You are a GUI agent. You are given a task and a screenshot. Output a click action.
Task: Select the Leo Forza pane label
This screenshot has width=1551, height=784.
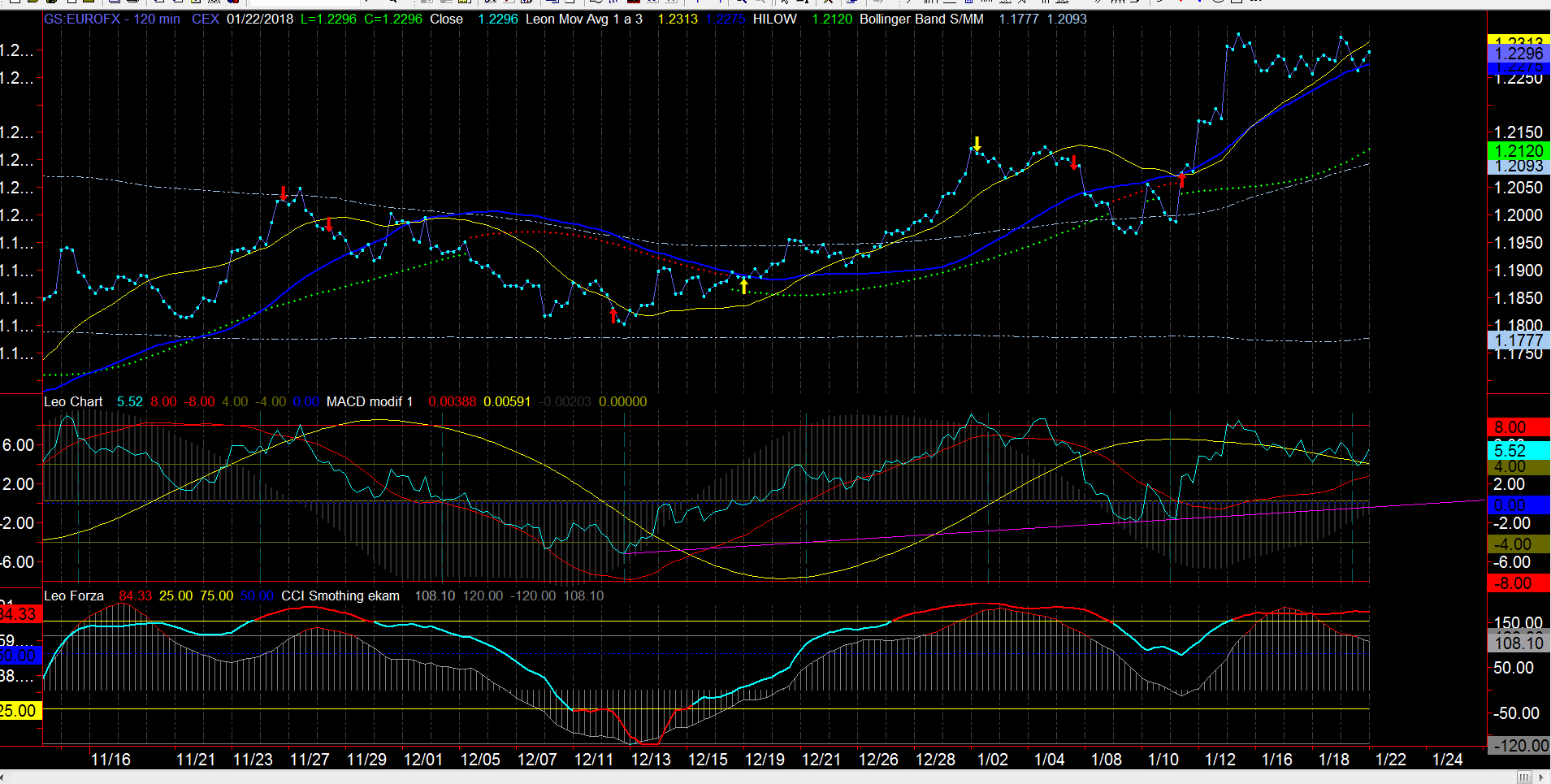coord(74,596)
